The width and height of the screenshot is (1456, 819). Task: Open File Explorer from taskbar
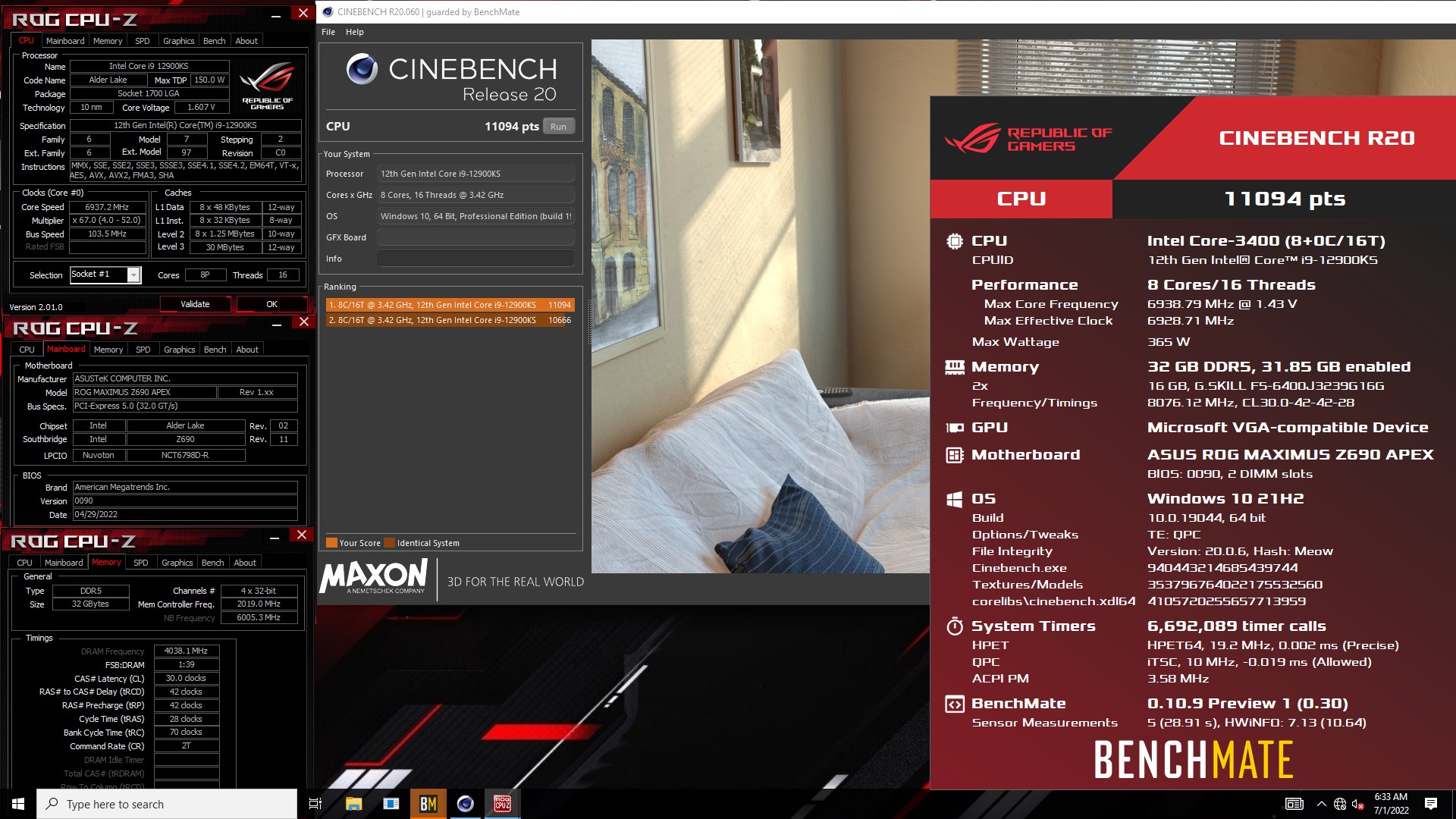(x=353, y=804)
